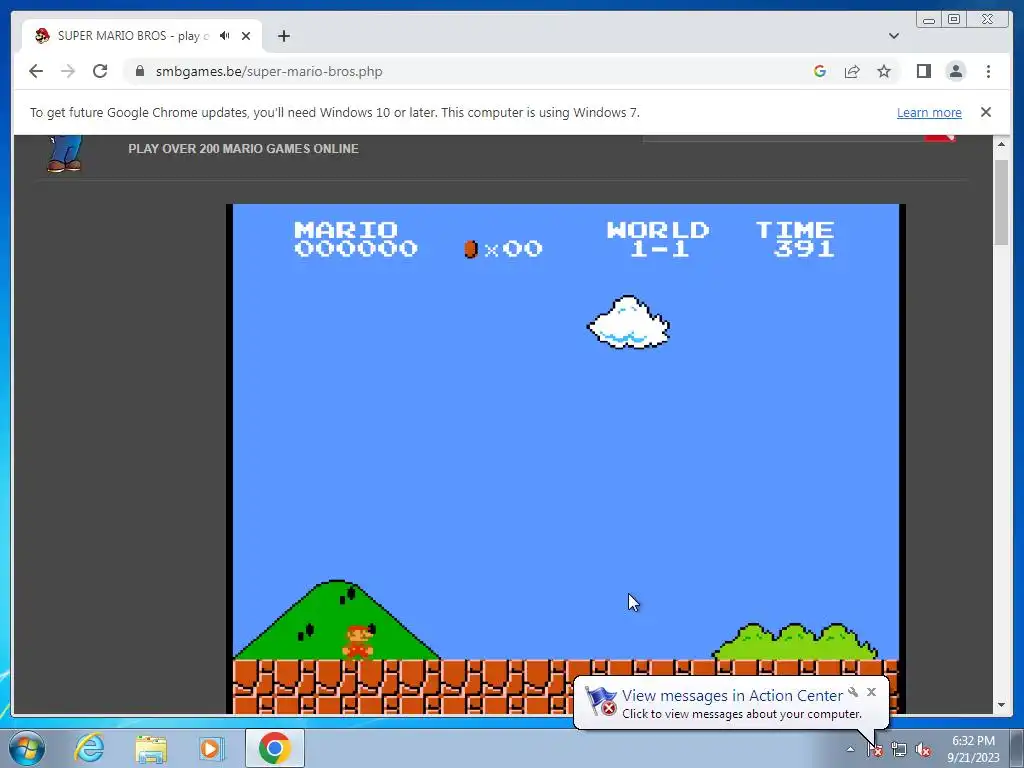The height and width of the screenshot is (768, 1024).
Task: Launch Internet Explorer from taskbar
Action: [89, 748]
